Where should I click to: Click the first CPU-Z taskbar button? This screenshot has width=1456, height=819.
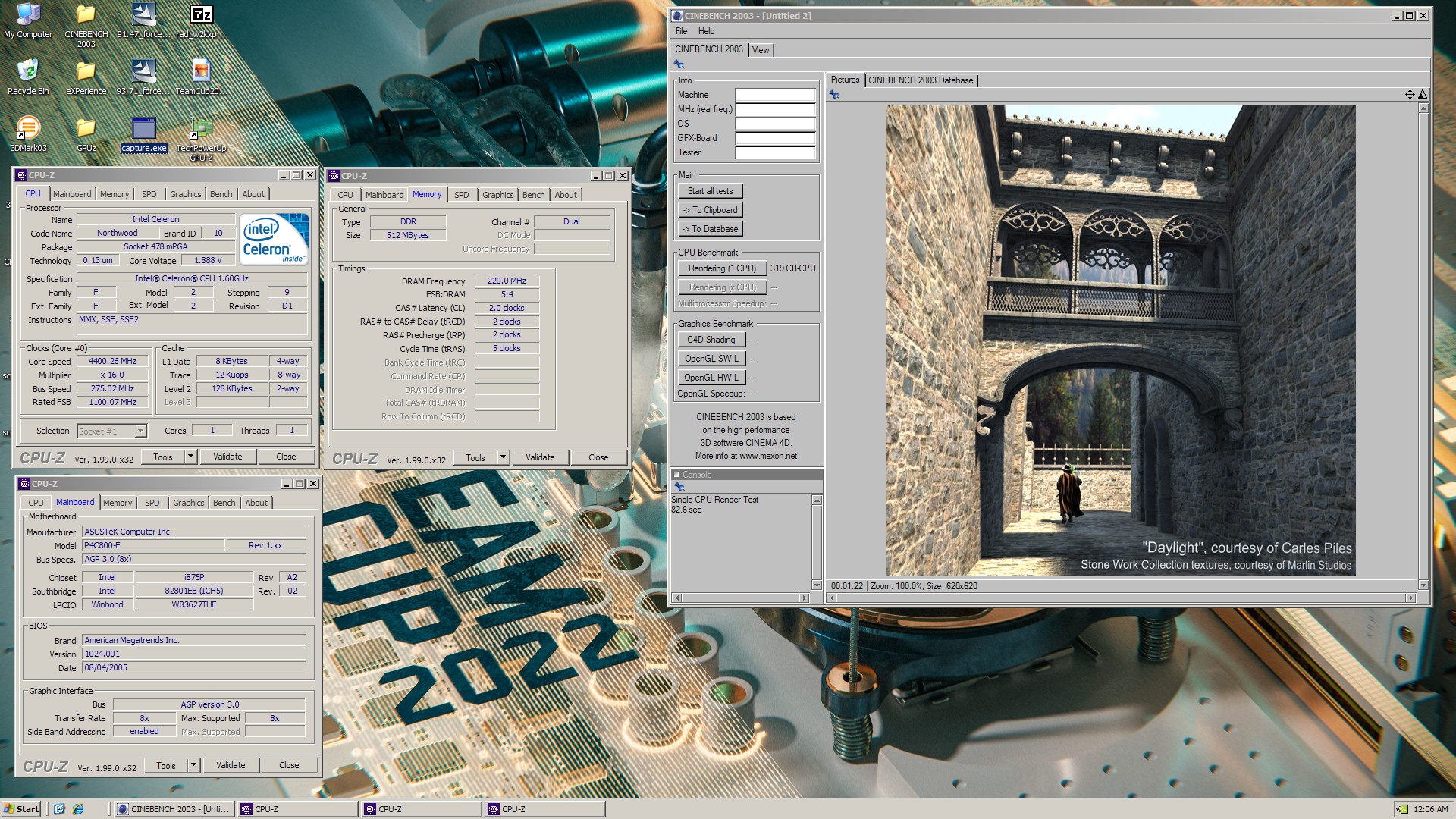click(x=297, y=809)
